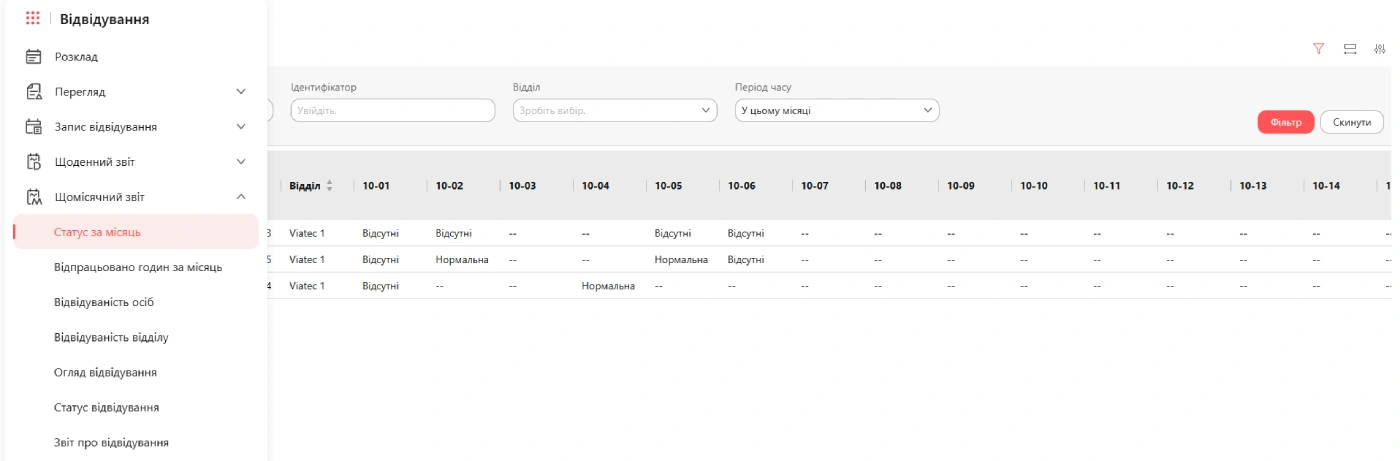Open Відвідуваність відділу report
The width and height of the screenshot is (1400, 461).
pos(111,337)
